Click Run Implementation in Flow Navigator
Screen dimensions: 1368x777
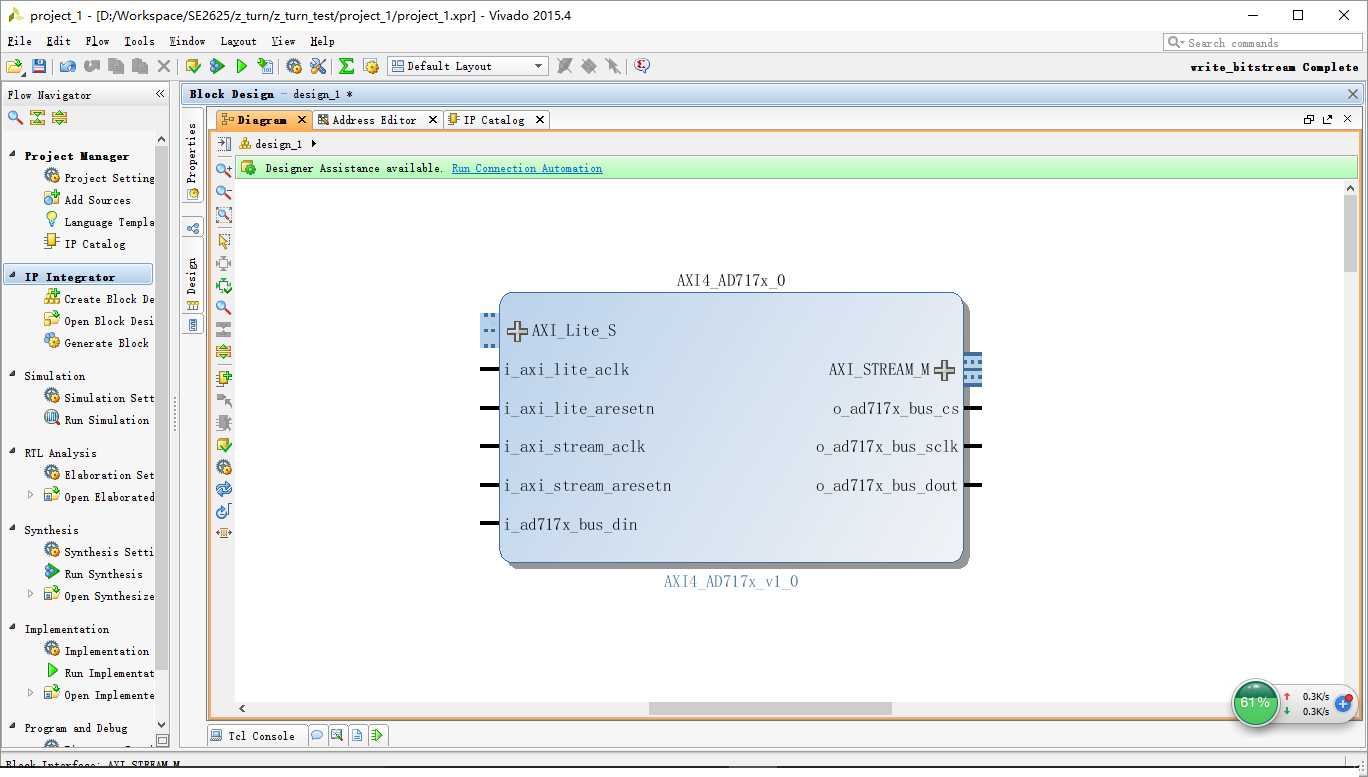pos(109,673)
